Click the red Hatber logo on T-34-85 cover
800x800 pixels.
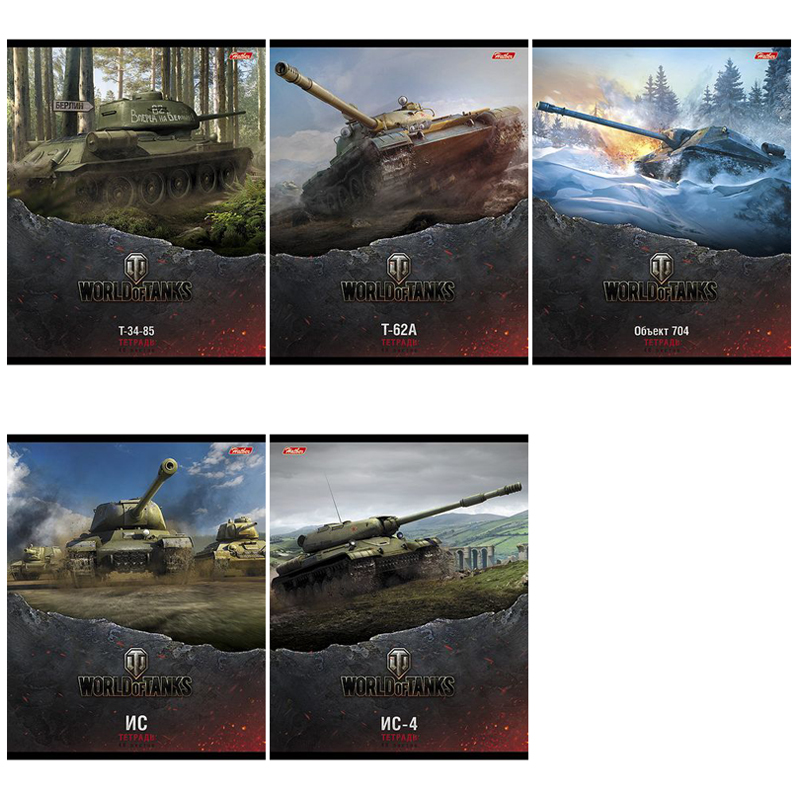241,56
